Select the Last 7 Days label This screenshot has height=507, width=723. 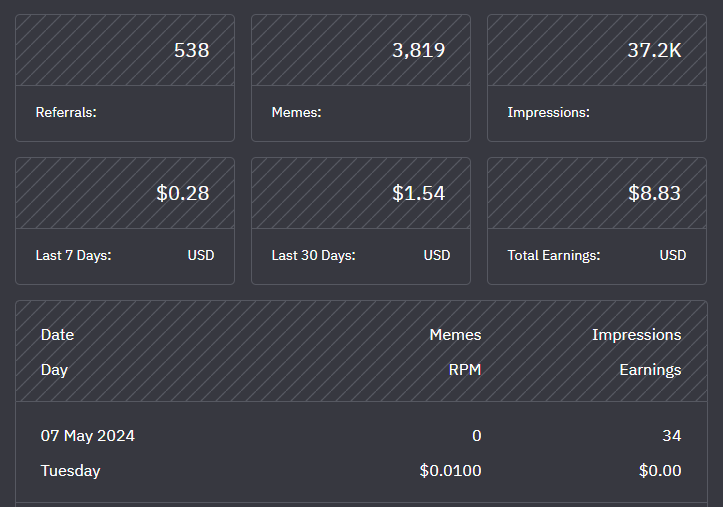point(73,255)
